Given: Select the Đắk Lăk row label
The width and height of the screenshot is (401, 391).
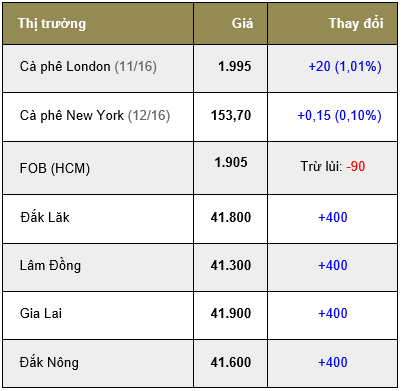Looking at the screenshot, I should (x=45, y=217).
